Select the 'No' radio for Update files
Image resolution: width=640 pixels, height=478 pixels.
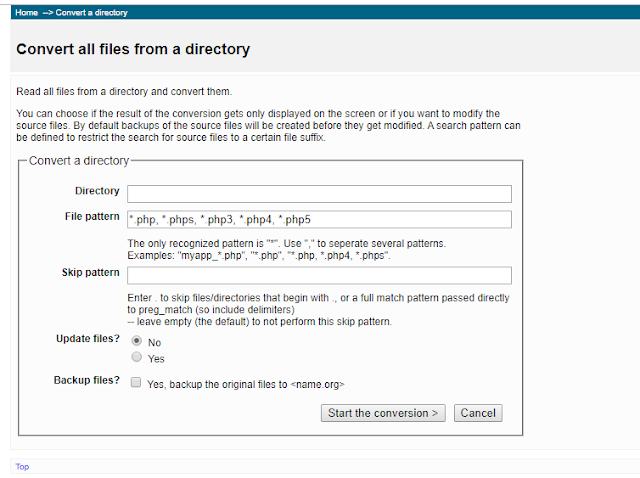point(137,340)
